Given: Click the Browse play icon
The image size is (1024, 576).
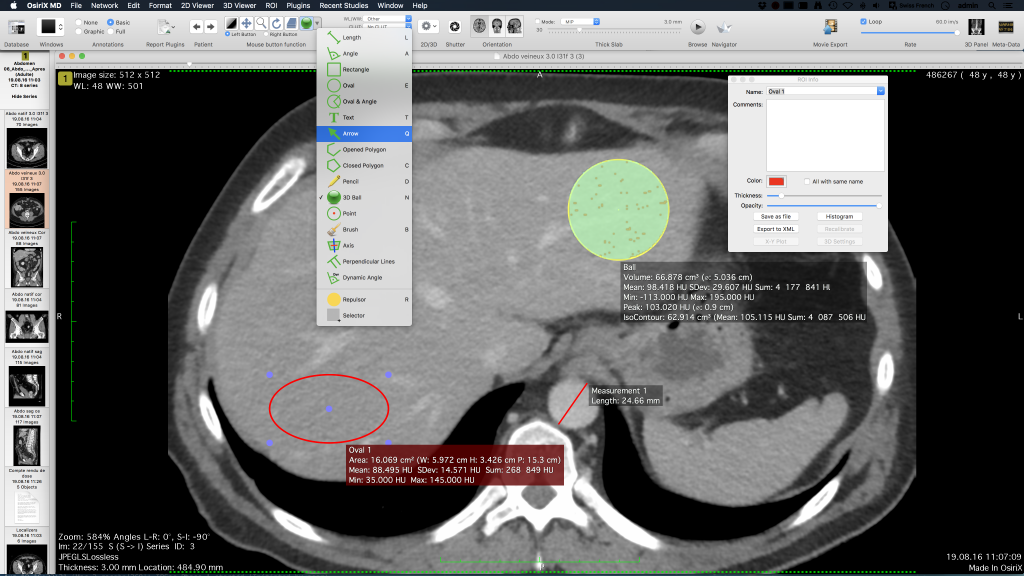Looking at the screenshot, I should click(698, 27).
